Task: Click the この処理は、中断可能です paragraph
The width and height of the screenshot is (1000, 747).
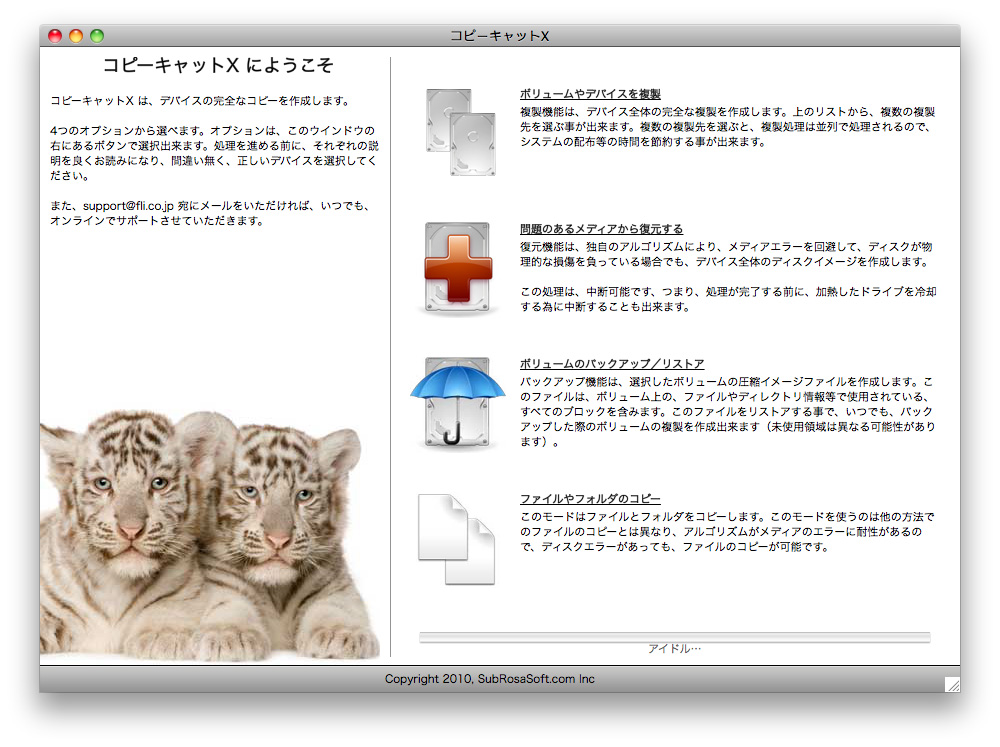Action: tap(728, 299)
